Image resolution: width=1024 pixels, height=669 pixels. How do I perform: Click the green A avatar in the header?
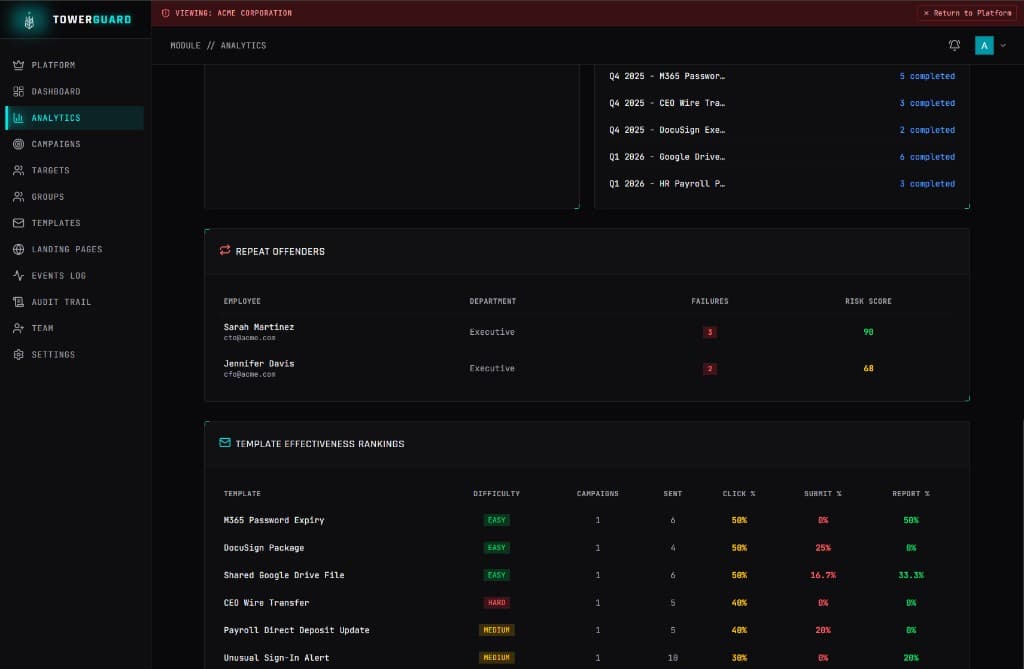[x=984, y=45]
